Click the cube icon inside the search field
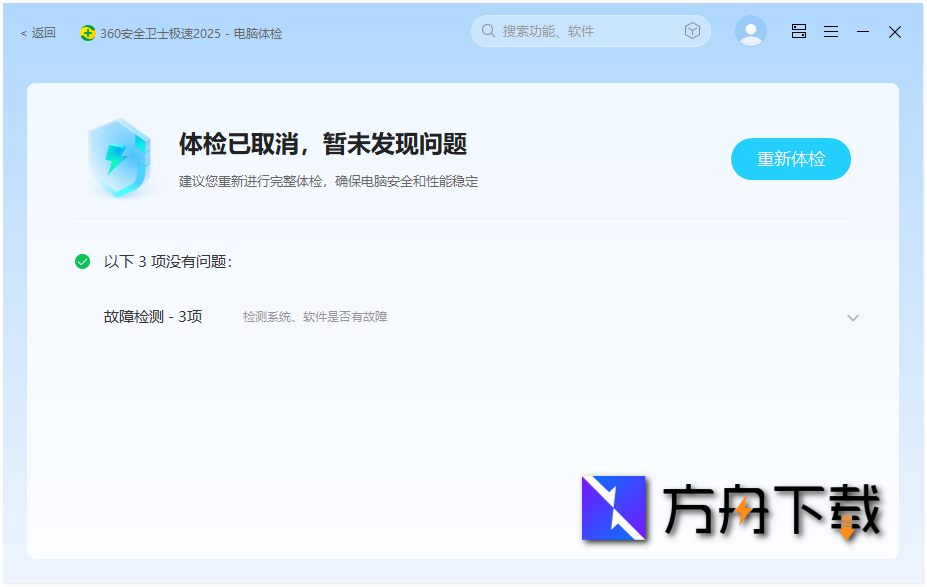The width and height of the screenshot is (927, 587). (692, 30)
